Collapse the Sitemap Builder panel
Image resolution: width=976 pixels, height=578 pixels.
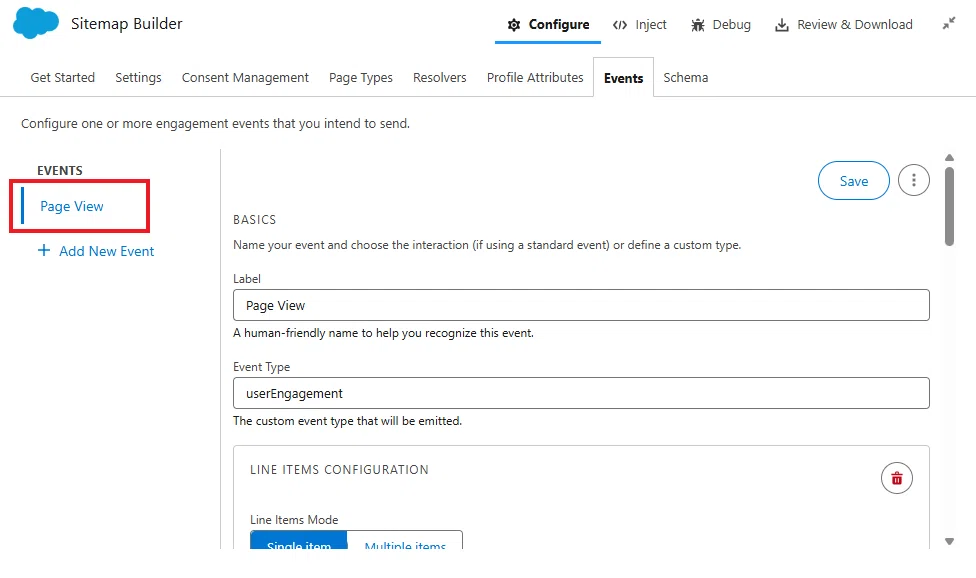(x=949, y=24)
